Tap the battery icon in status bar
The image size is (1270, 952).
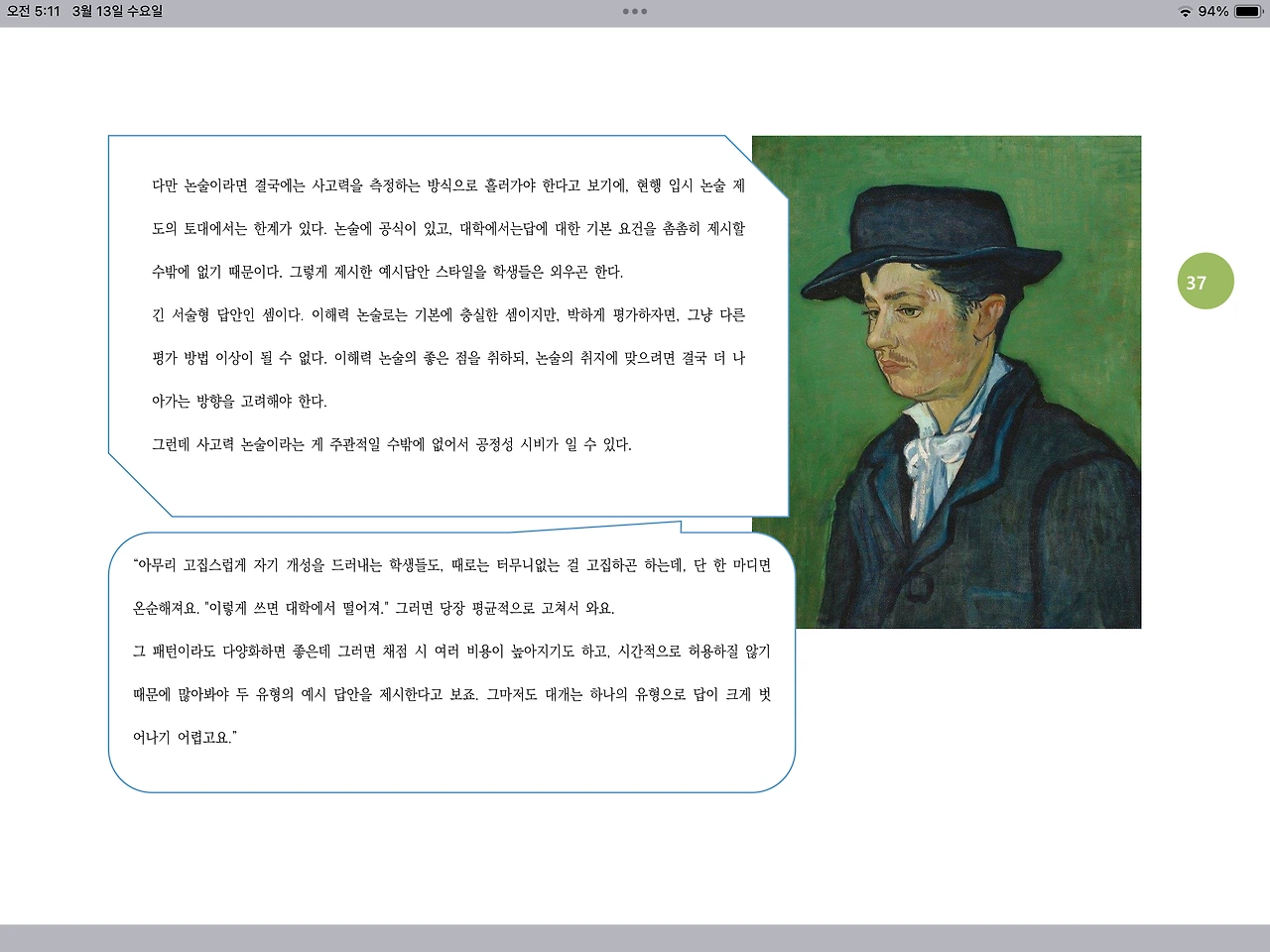(1249, 12)
